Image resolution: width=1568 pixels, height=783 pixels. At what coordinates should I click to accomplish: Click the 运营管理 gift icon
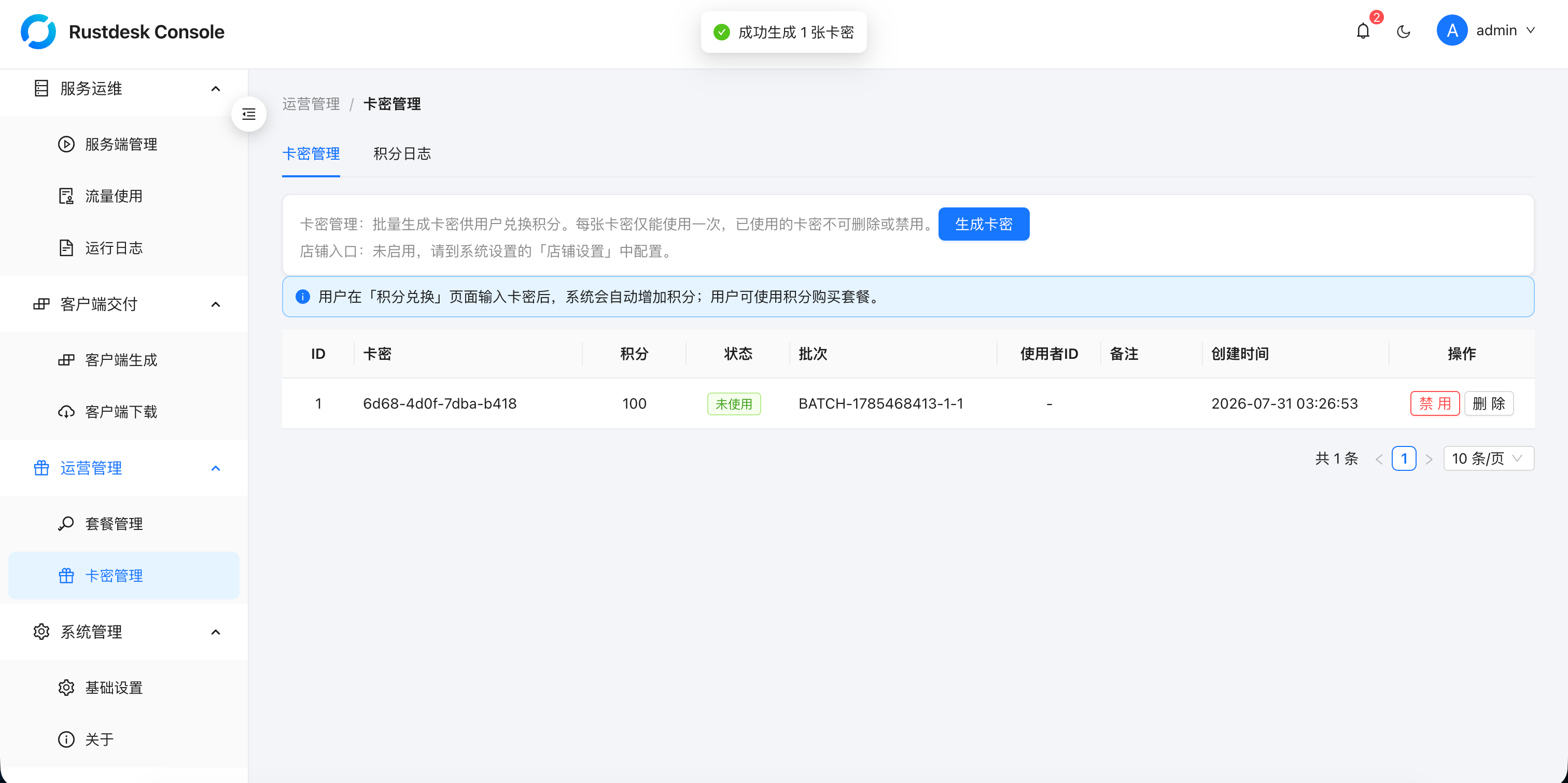click(x=41, y=468)
